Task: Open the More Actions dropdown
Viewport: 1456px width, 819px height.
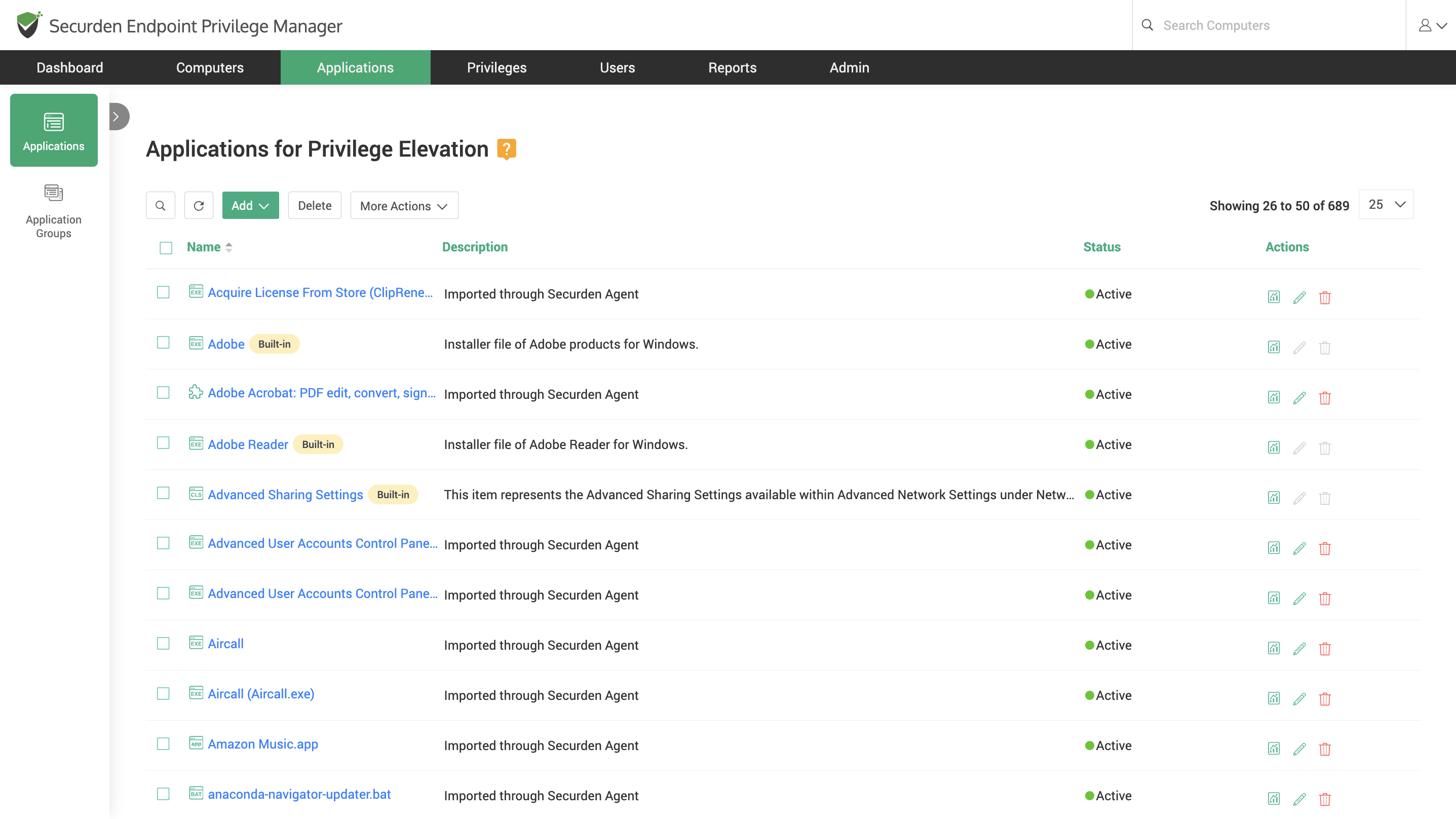Action: point(404,205)
